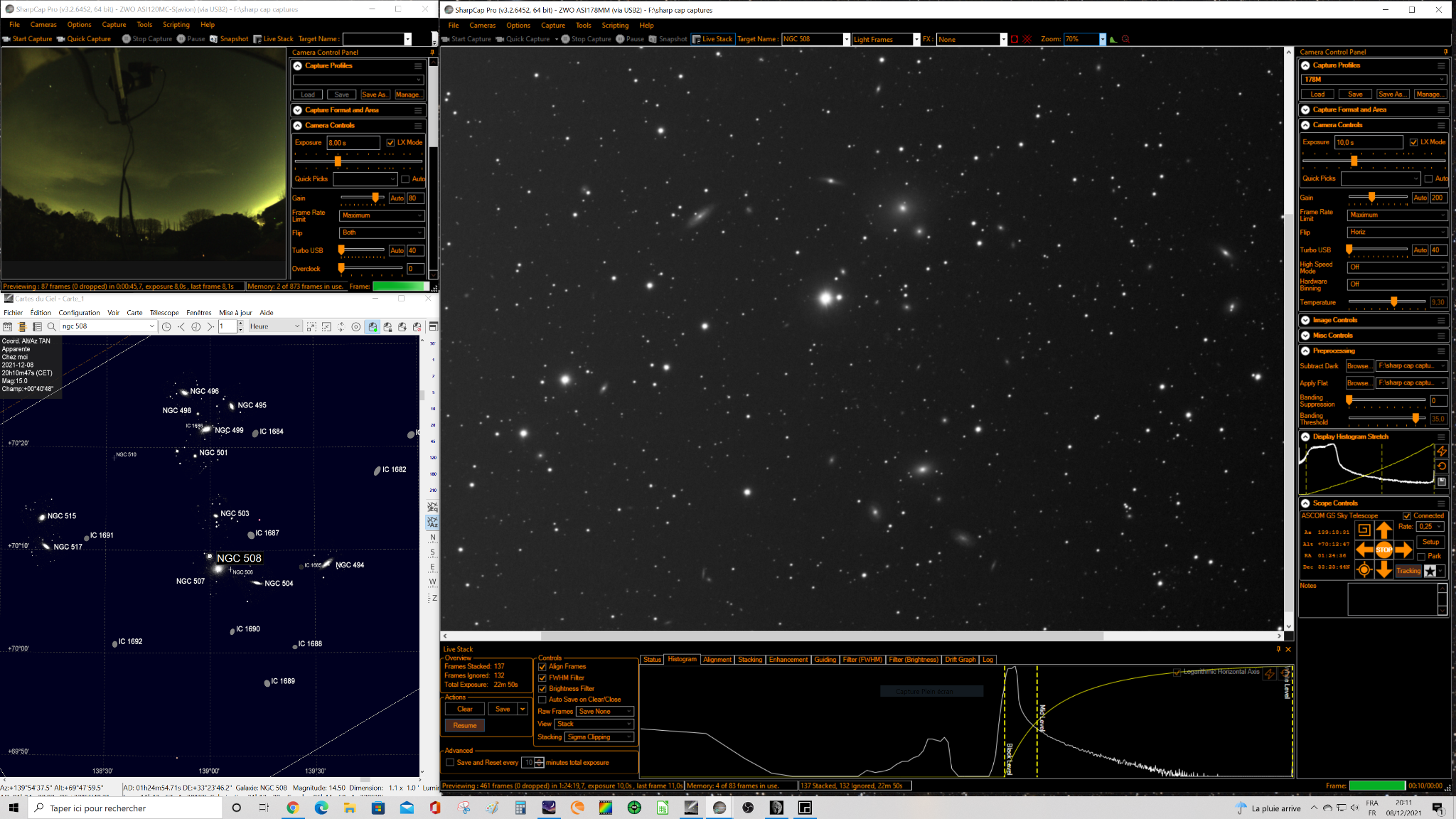
Task: Open the Stacking Sigma Clipping dropdown
Action: pos(599,737)
